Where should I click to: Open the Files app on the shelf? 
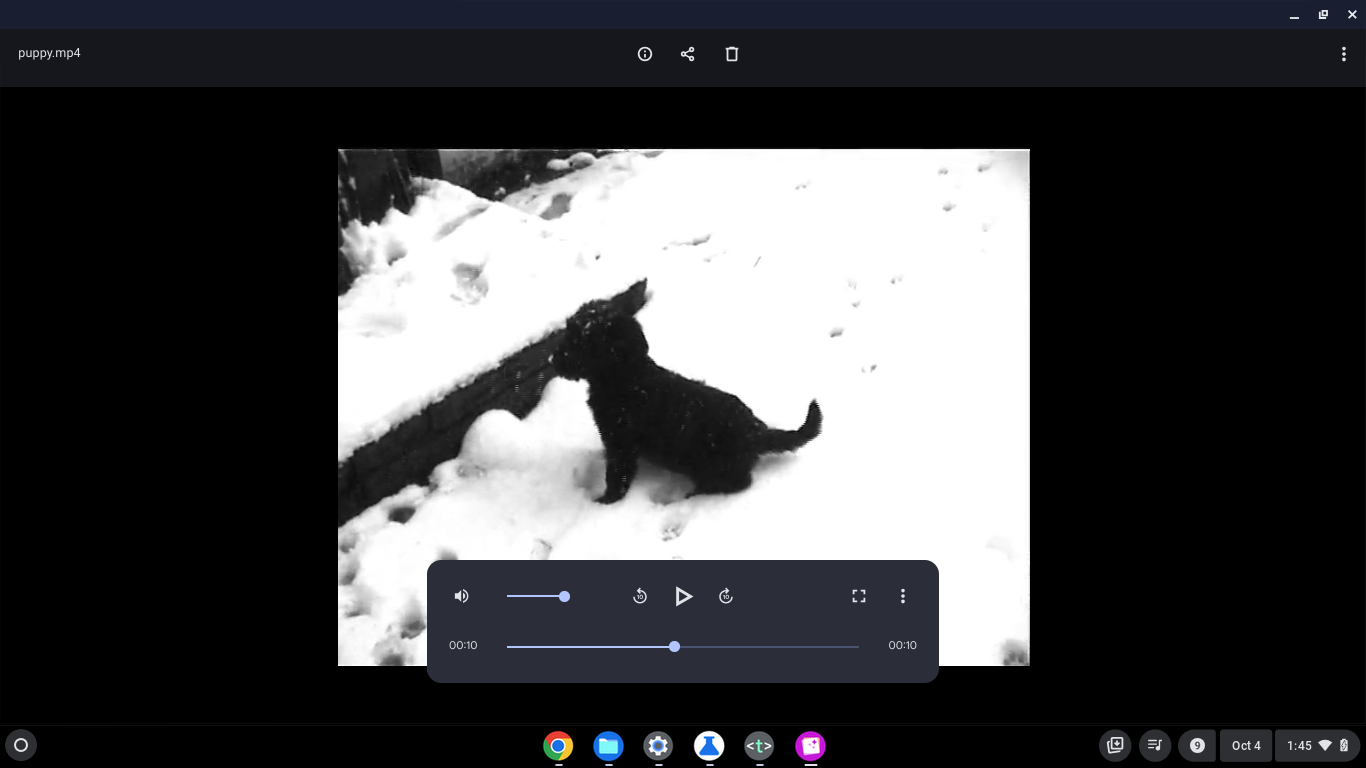coord(608,745)
